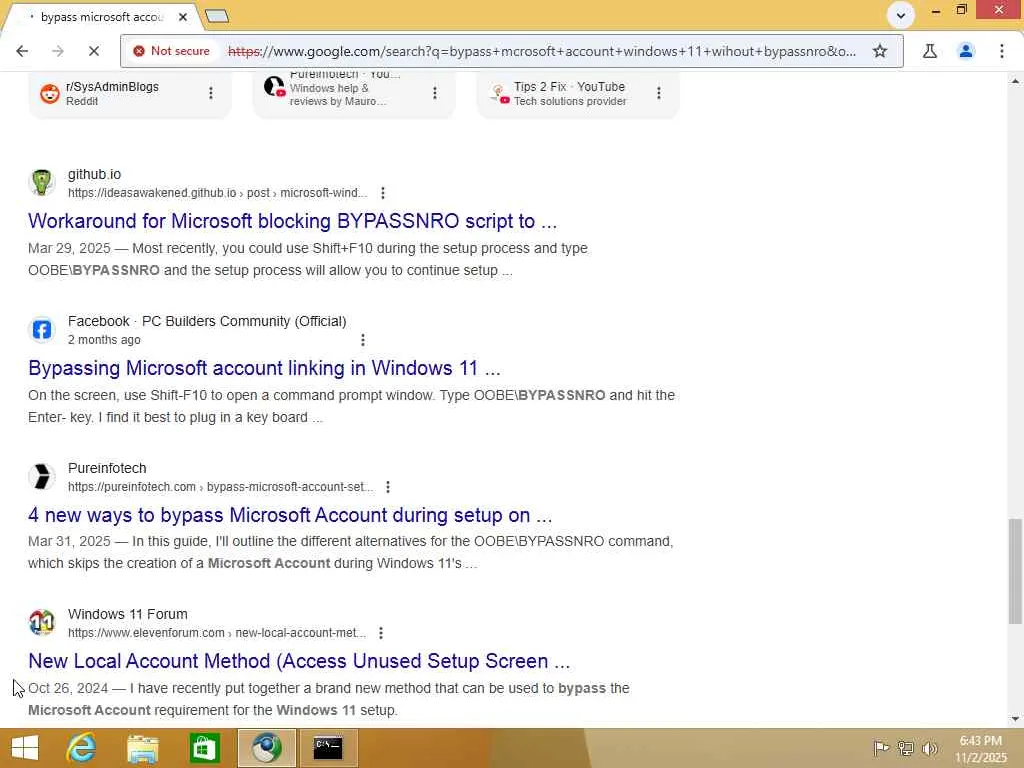Click the scrollbar down arrow
Screen dimensions: 1024x768
click(x=1015, y=719)
